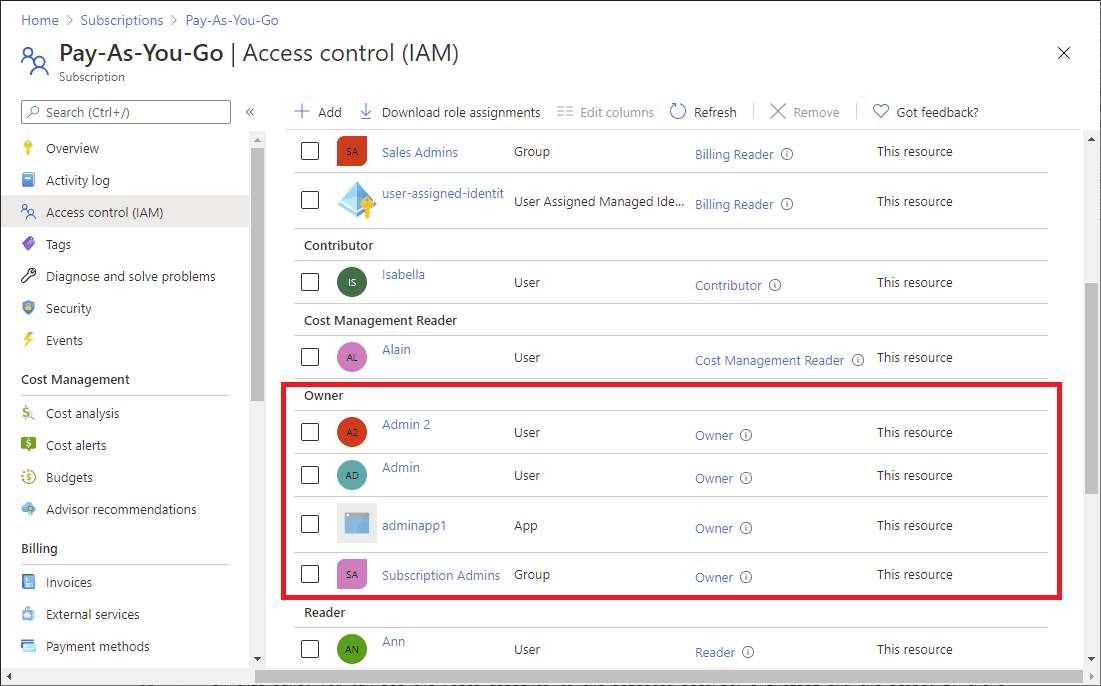
Task: Go to Home breadcrumb
Action: tap(39, 20)
